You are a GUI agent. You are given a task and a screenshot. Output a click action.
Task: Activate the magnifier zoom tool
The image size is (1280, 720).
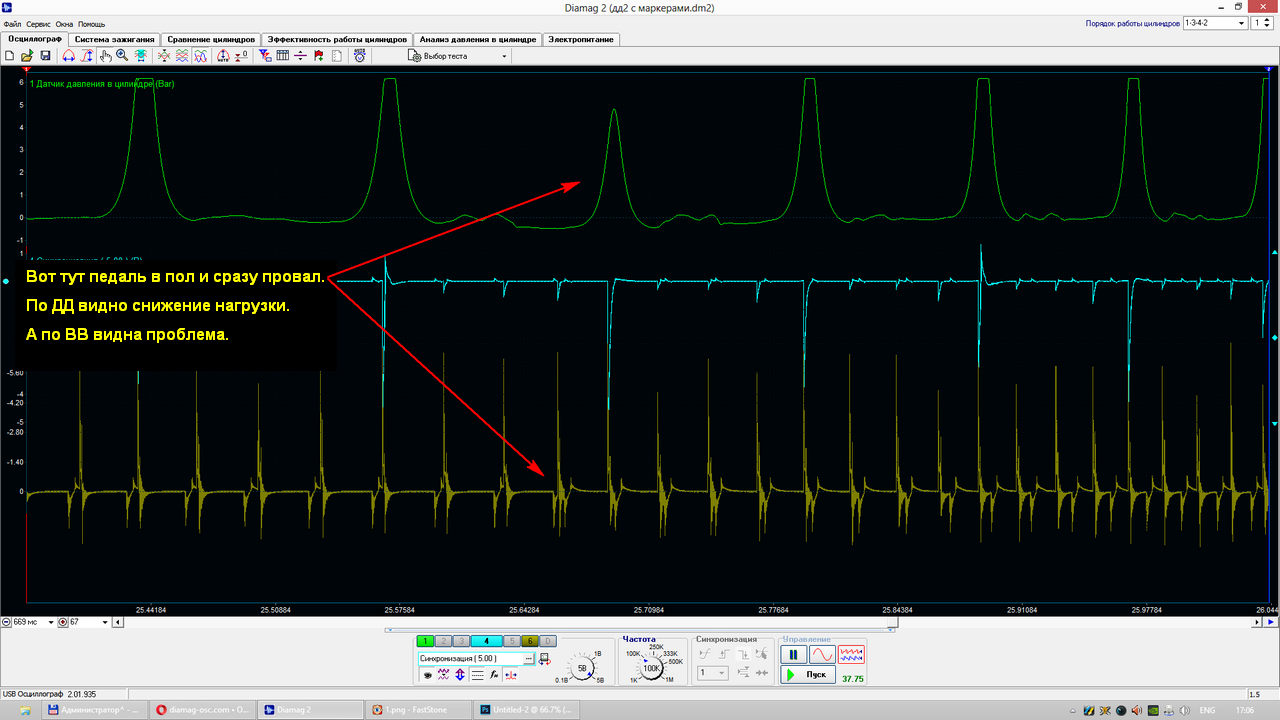pos(122,56)
